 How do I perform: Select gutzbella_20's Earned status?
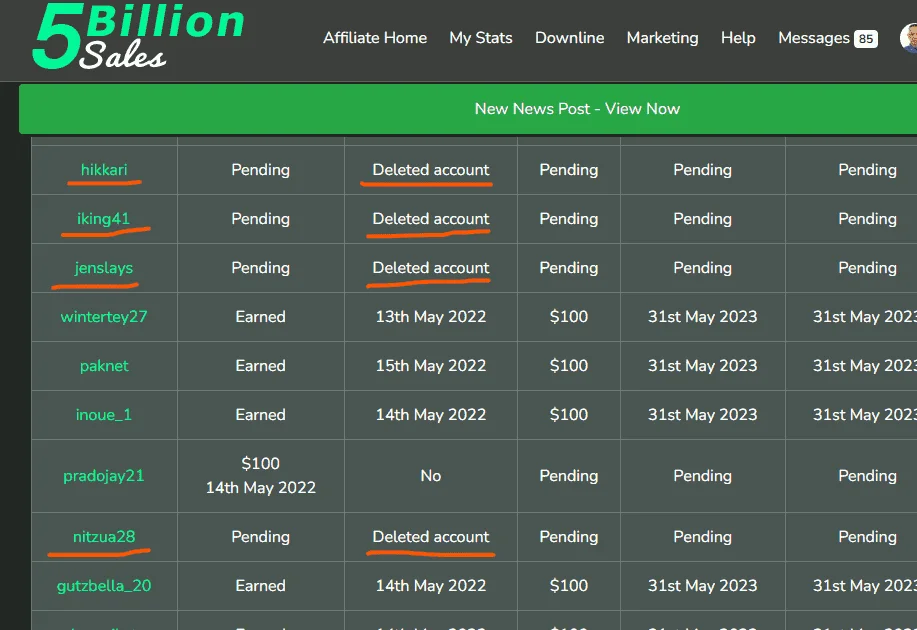pos(261,586)
